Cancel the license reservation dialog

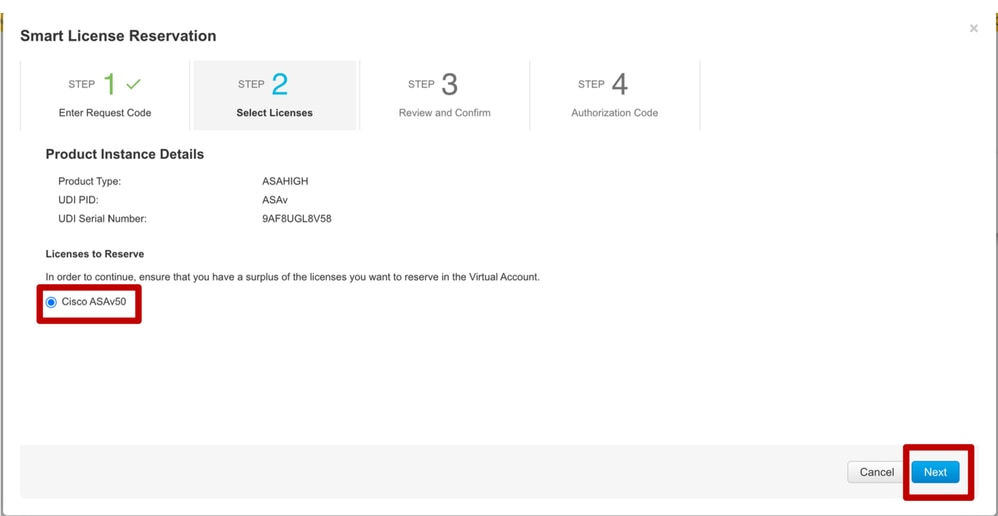point(876,472)
